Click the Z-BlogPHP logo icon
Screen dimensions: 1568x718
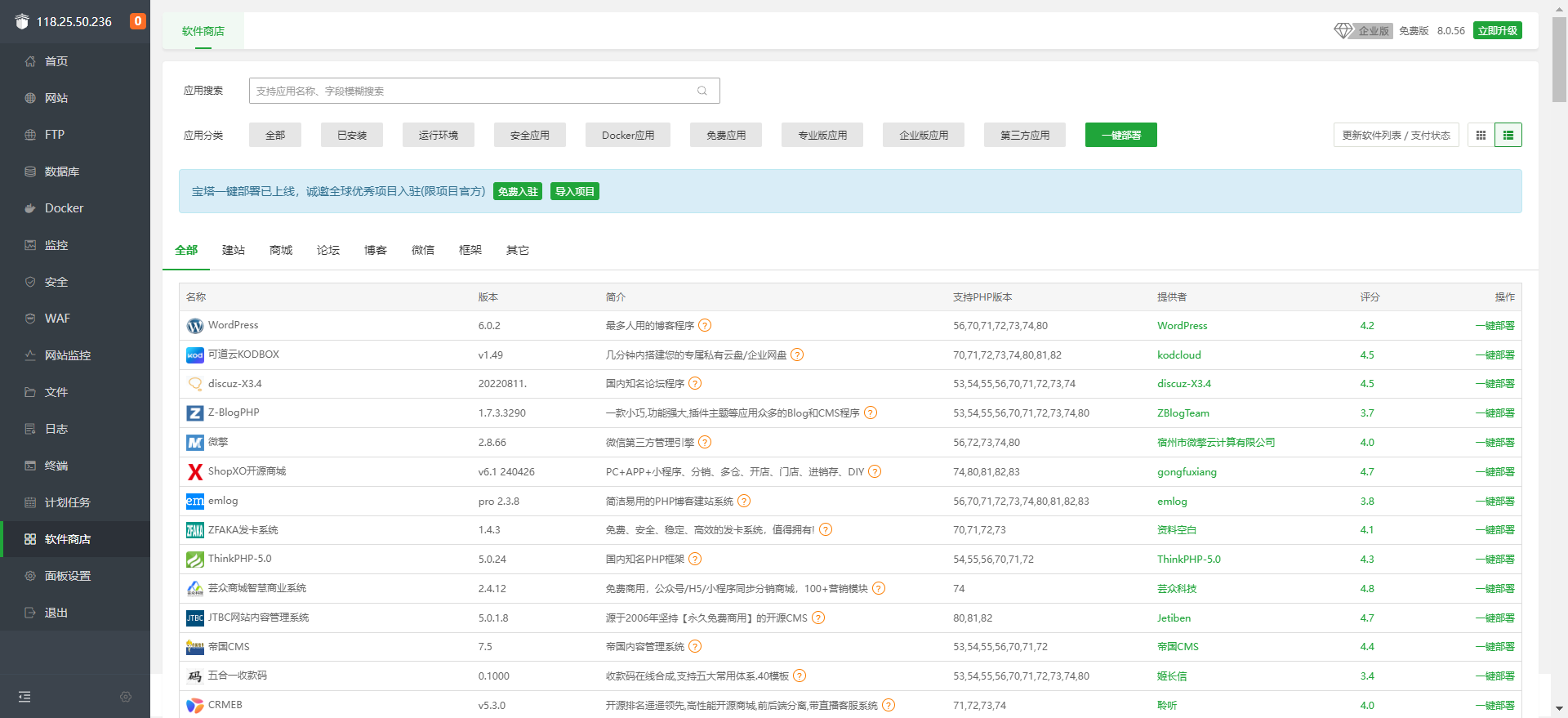click(194, 413)
